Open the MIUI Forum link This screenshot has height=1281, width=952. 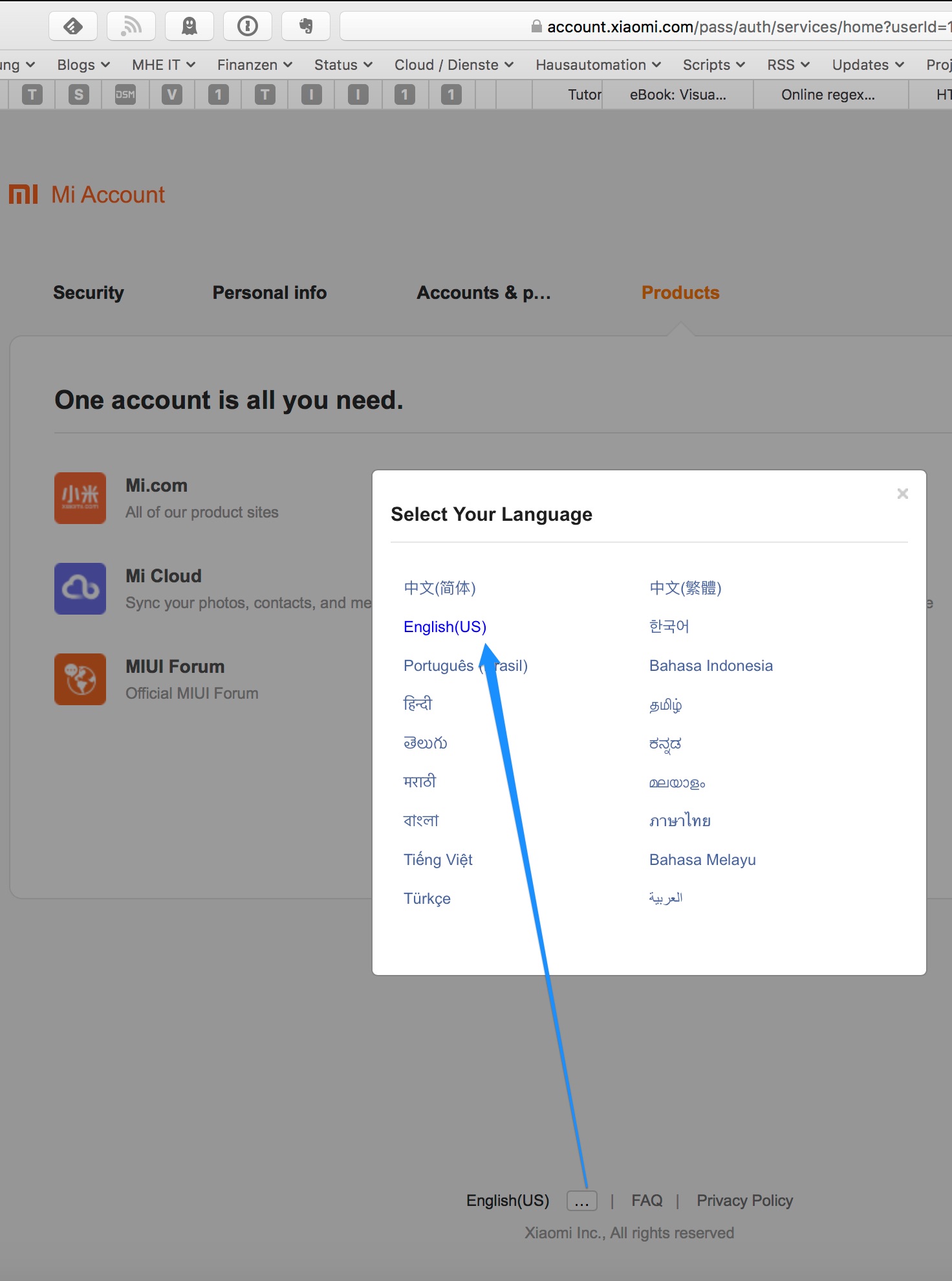[175, 666]
